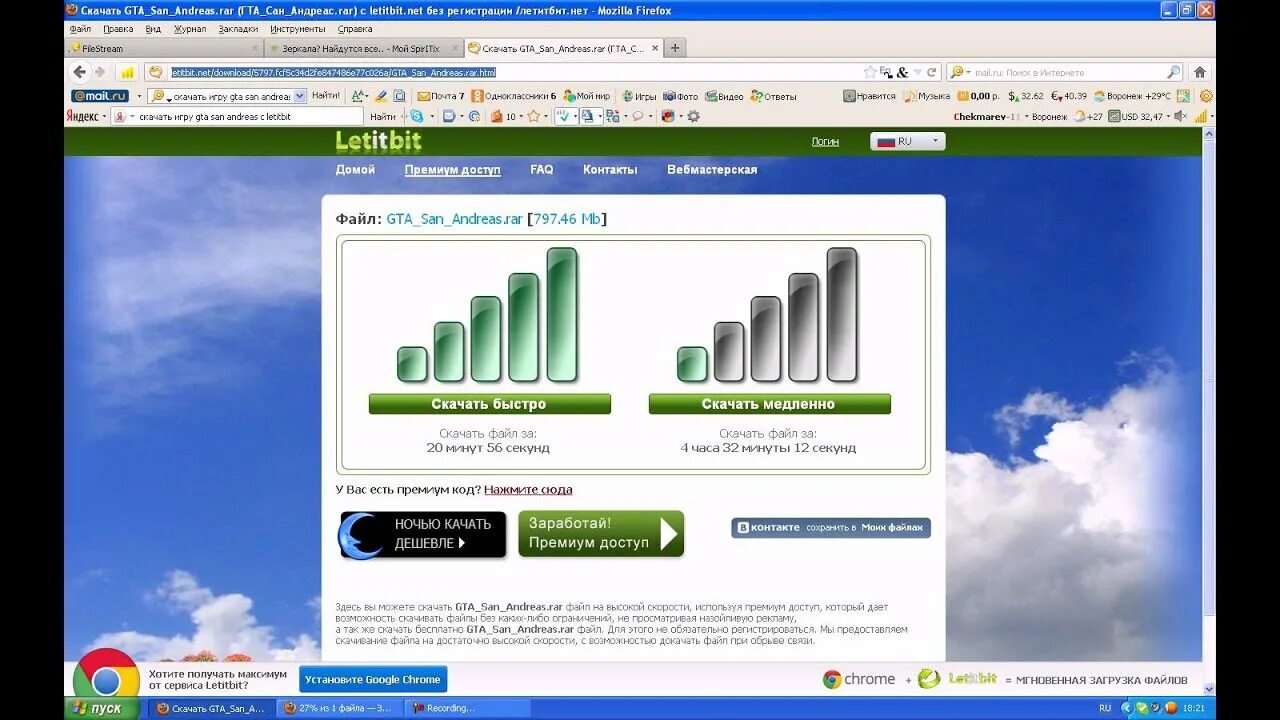Image resolution: width=1280 pixels, height=720 pixels.
Task: Click the Воронеж +29°C weather widget
Action: tap(1132, 96)
